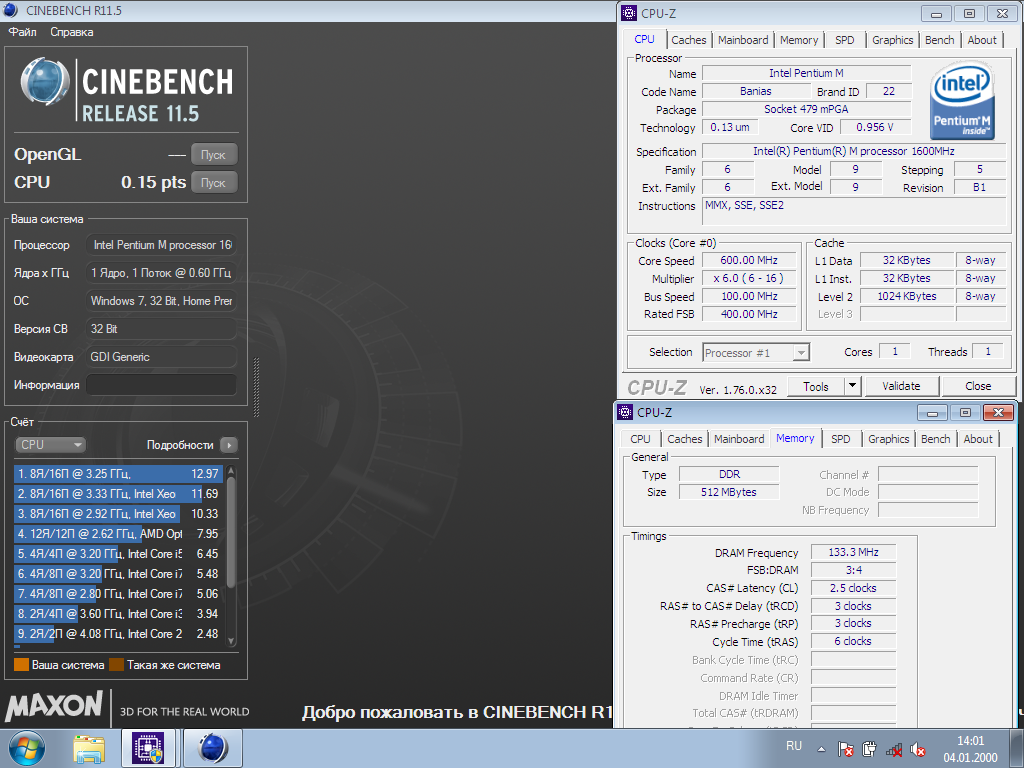The height and width of the screenshot is (768, 1024).
Task: Run the CPU test with Пуск
Action: click(214, 182)
